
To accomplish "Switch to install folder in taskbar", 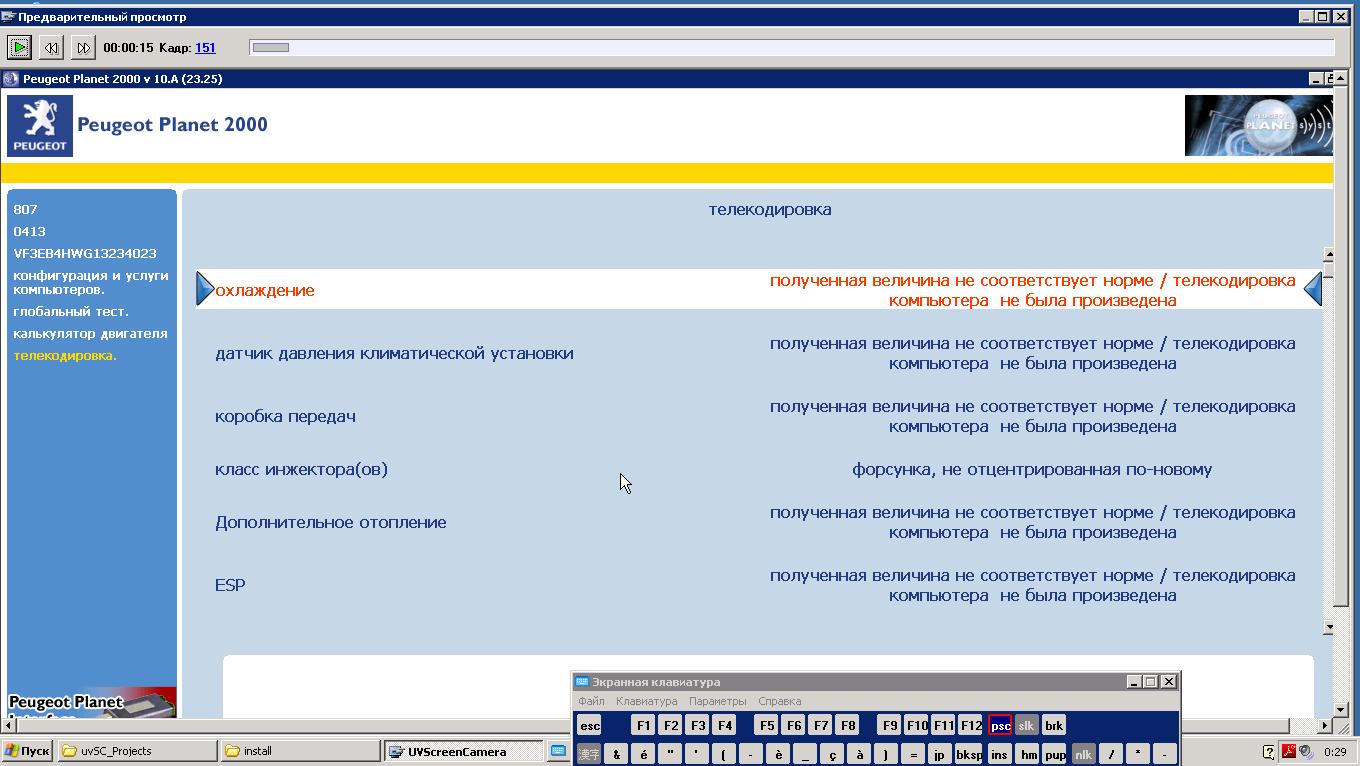I will pyautogui.click(x=301, y=751).
